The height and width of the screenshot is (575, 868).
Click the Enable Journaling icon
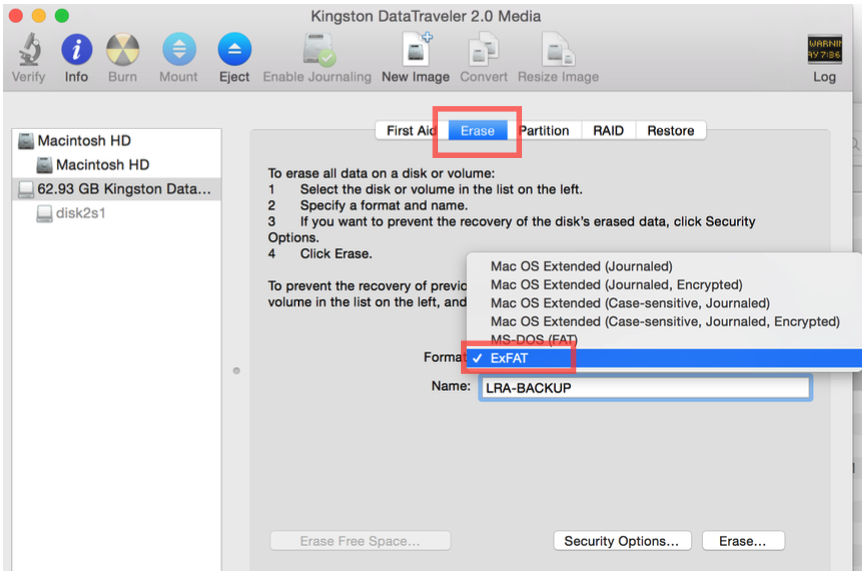click(318, 50)
